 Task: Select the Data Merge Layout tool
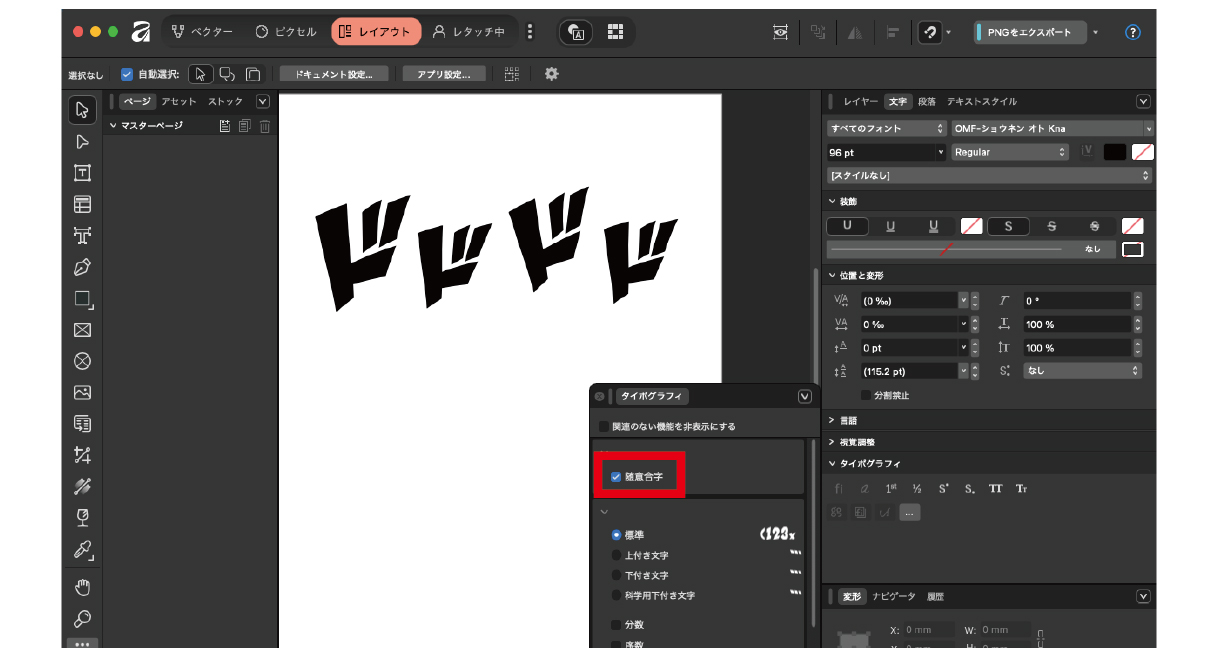click(83, 424)
